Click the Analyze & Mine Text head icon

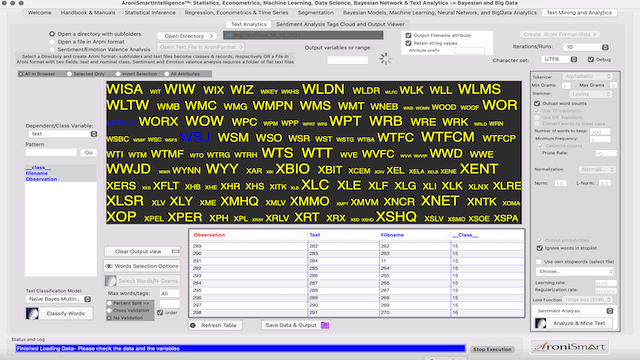coord(541,323)
